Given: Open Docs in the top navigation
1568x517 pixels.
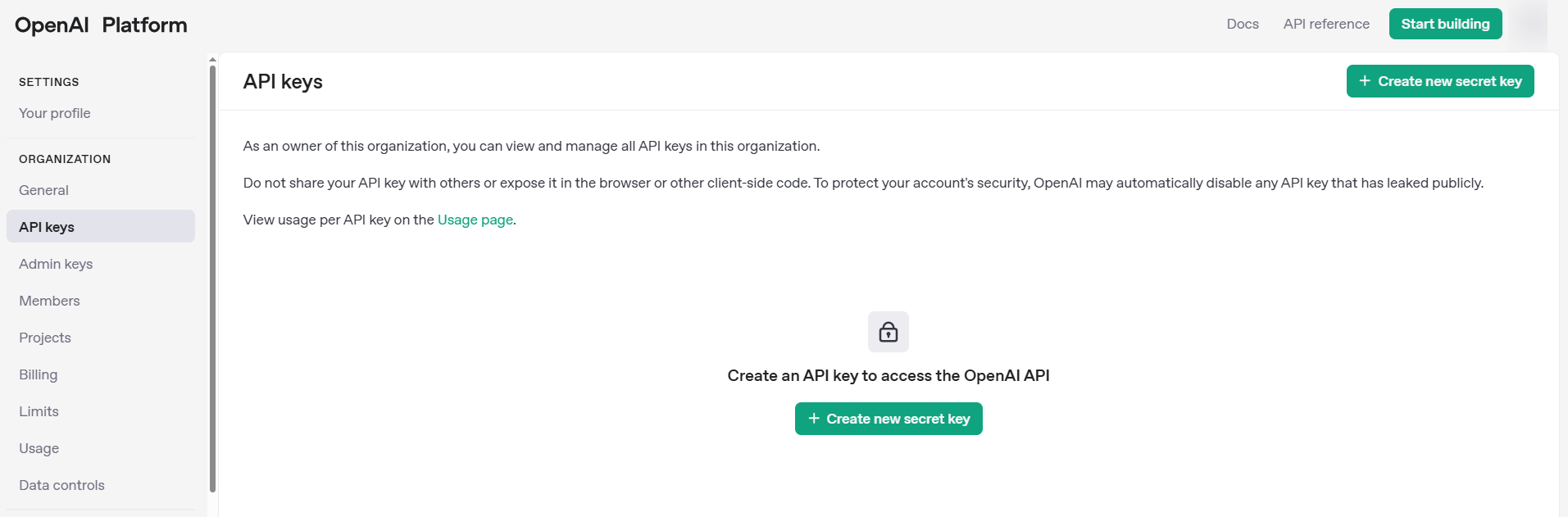Looking at the screenshot, I should pos(1243,24).
